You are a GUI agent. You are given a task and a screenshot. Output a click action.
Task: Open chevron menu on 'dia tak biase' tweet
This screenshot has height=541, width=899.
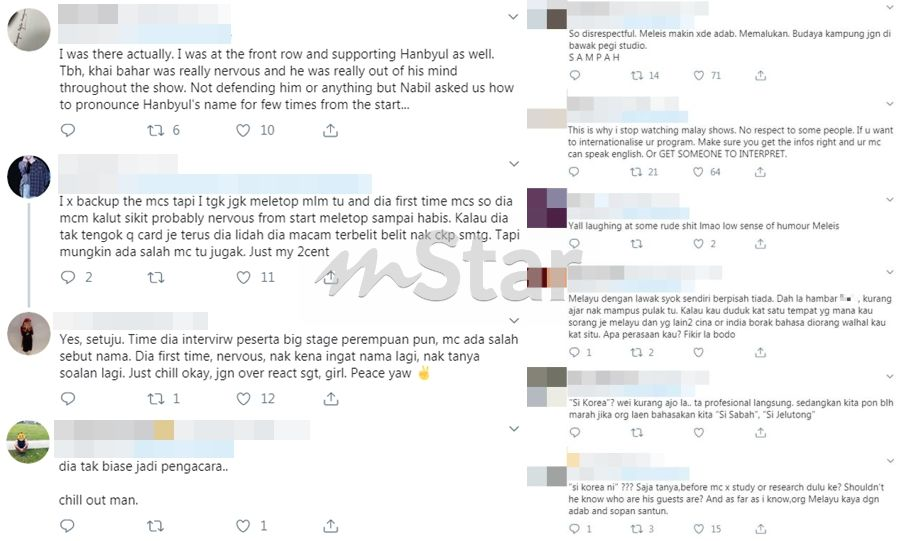514,429
